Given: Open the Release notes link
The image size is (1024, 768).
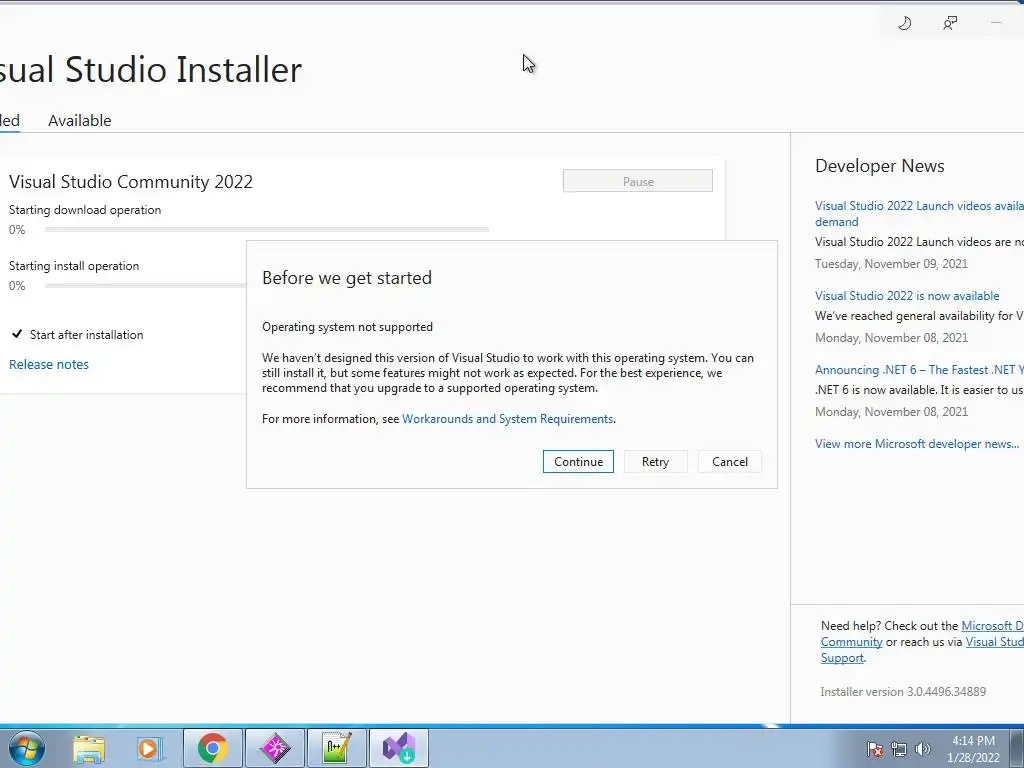Looking at the screenshot, I should coord(49,364).
